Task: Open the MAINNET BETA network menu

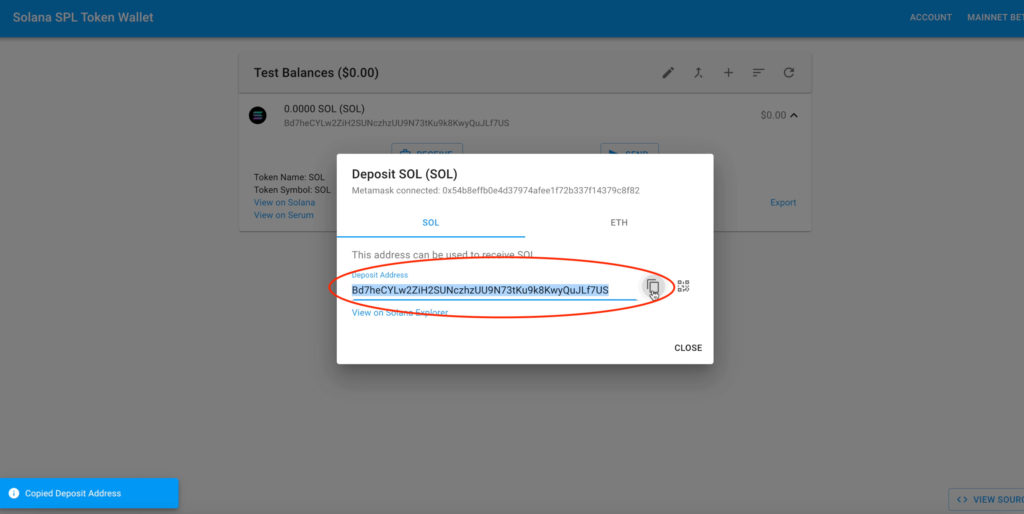Action: [995, 18]
